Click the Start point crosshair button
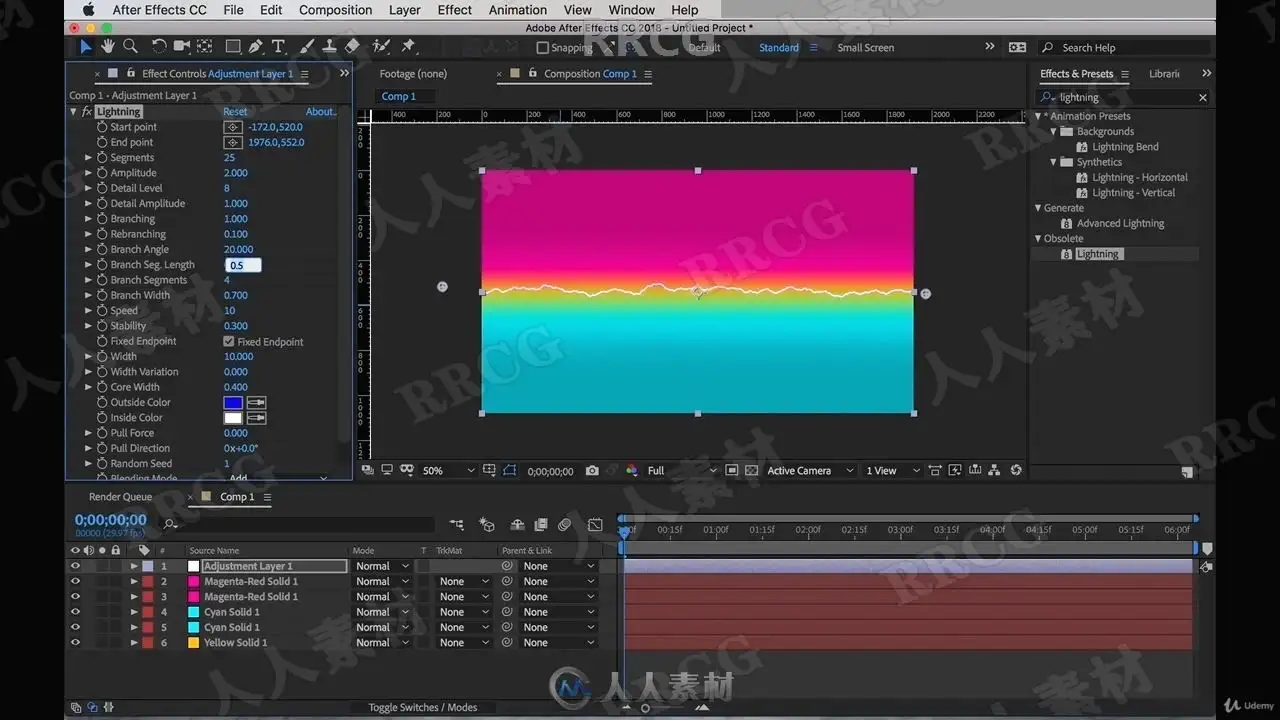Screen dimensions: 1280x720 click(232, 127)
